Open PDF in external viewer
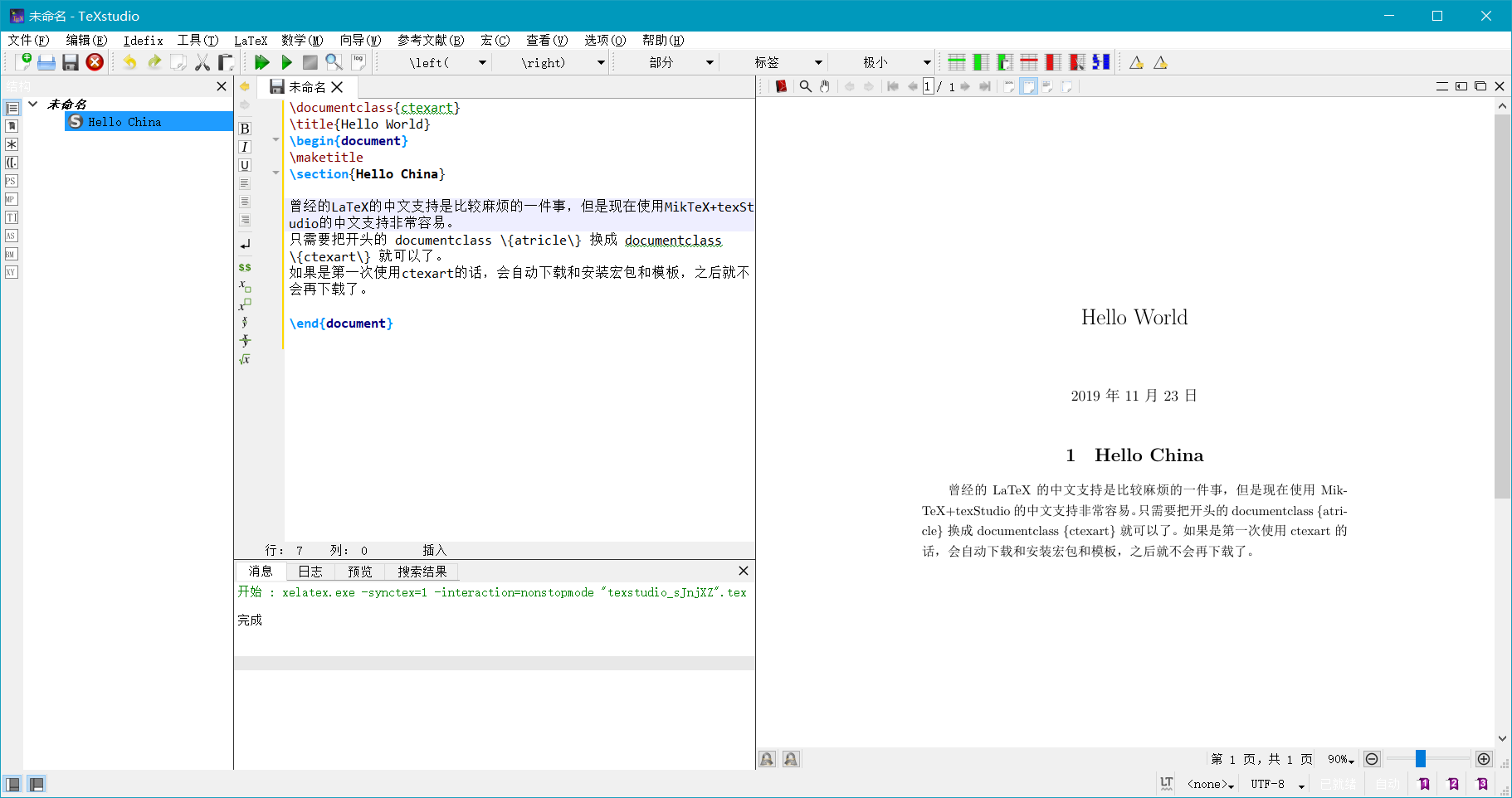Image resolution: width=1512 pixels, height=798 pixels. 780,85
